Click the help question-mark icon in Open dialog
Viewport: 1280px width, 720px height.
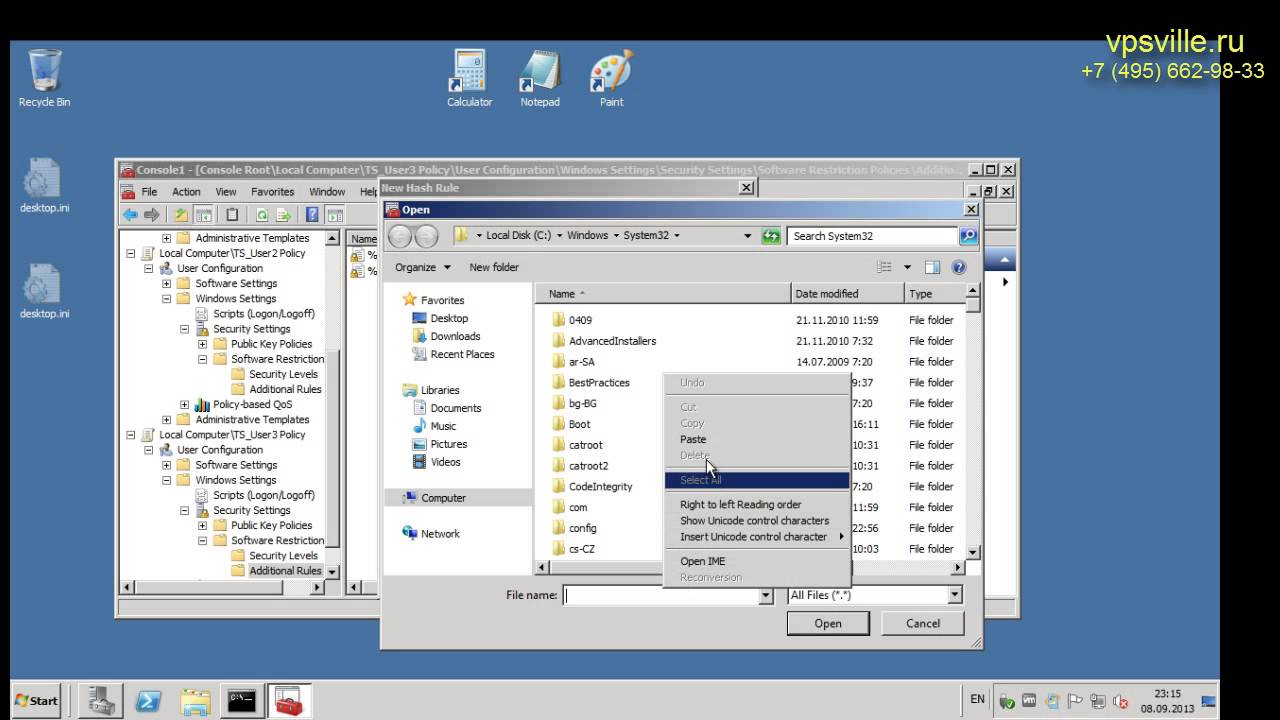coord(959,267)
